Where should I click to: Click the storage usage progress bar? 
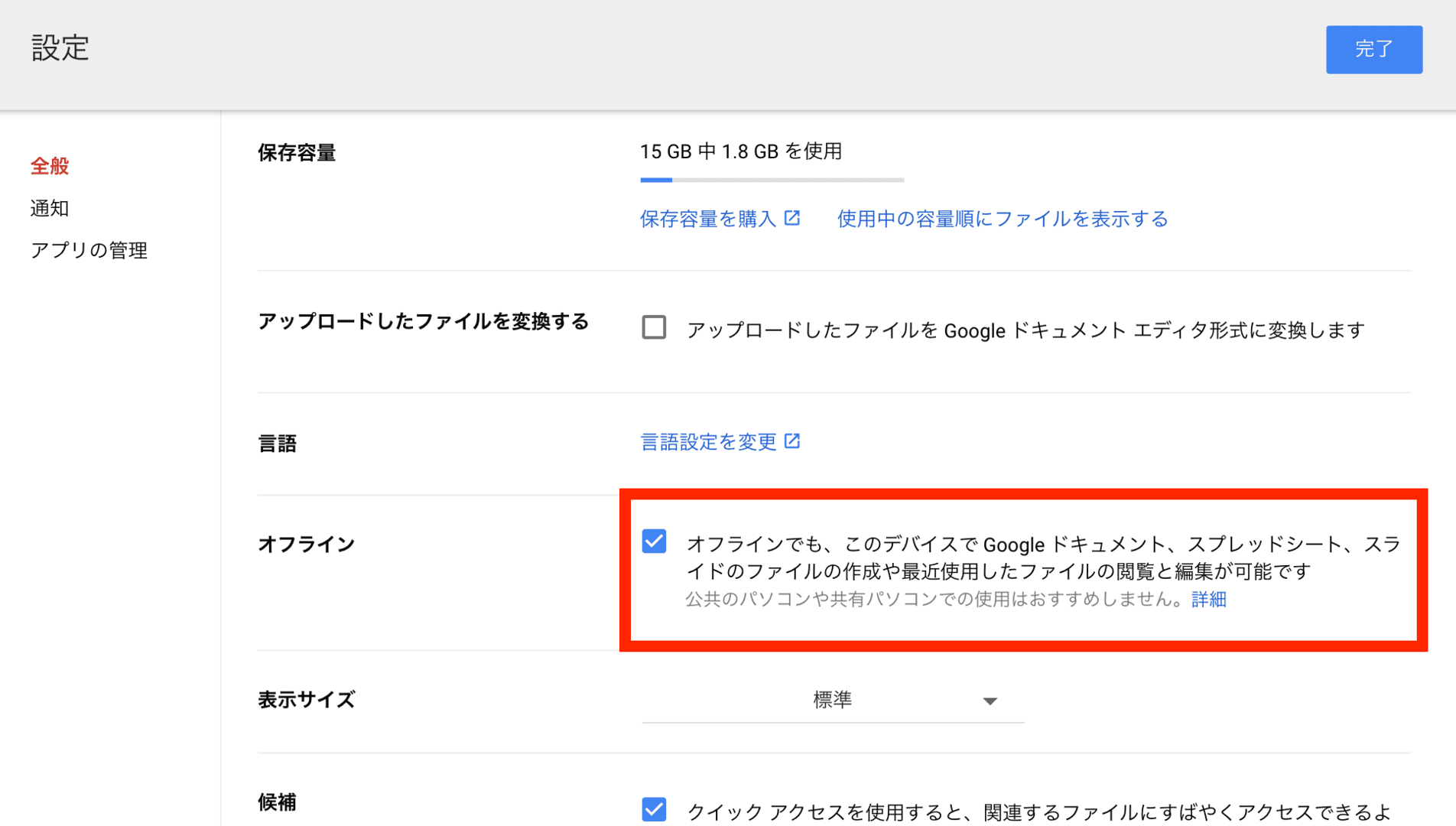(772, 180)
